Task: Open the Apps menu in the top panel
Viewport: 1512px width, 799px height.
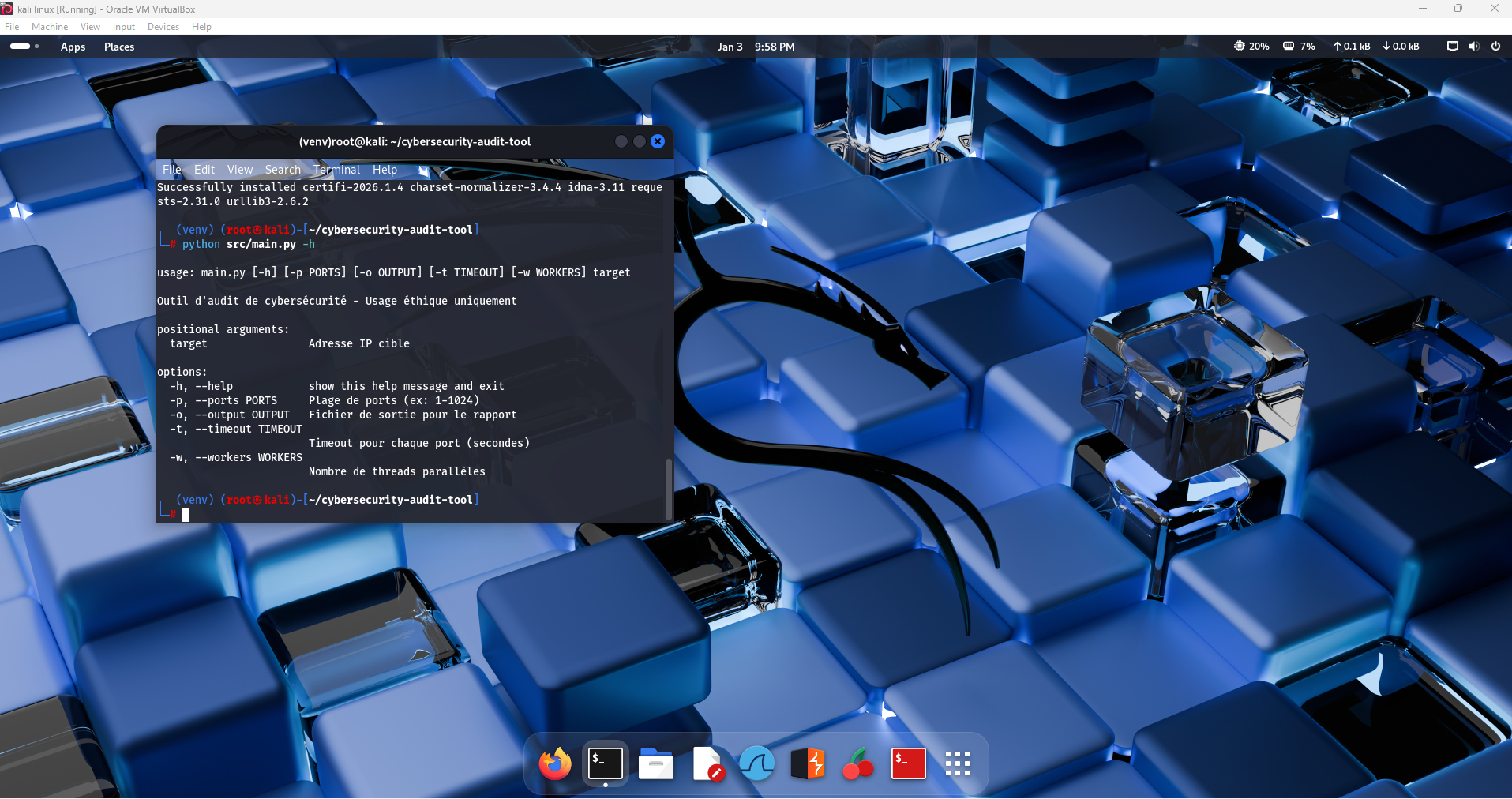Action: coord(73,47)
